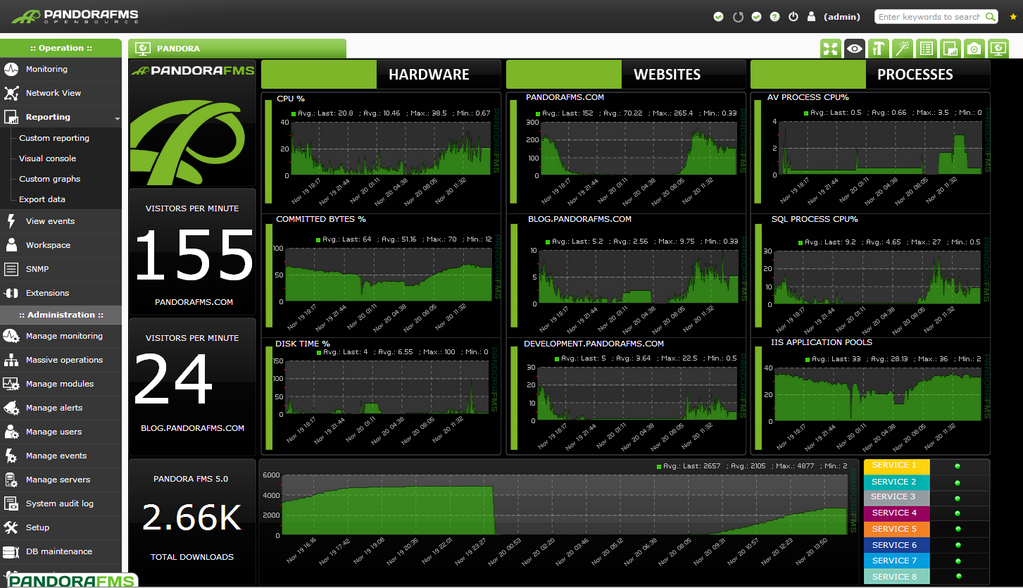Click the yellow star favorites icon
Screen dimensions: 1023x588
tap(1013, 17)
